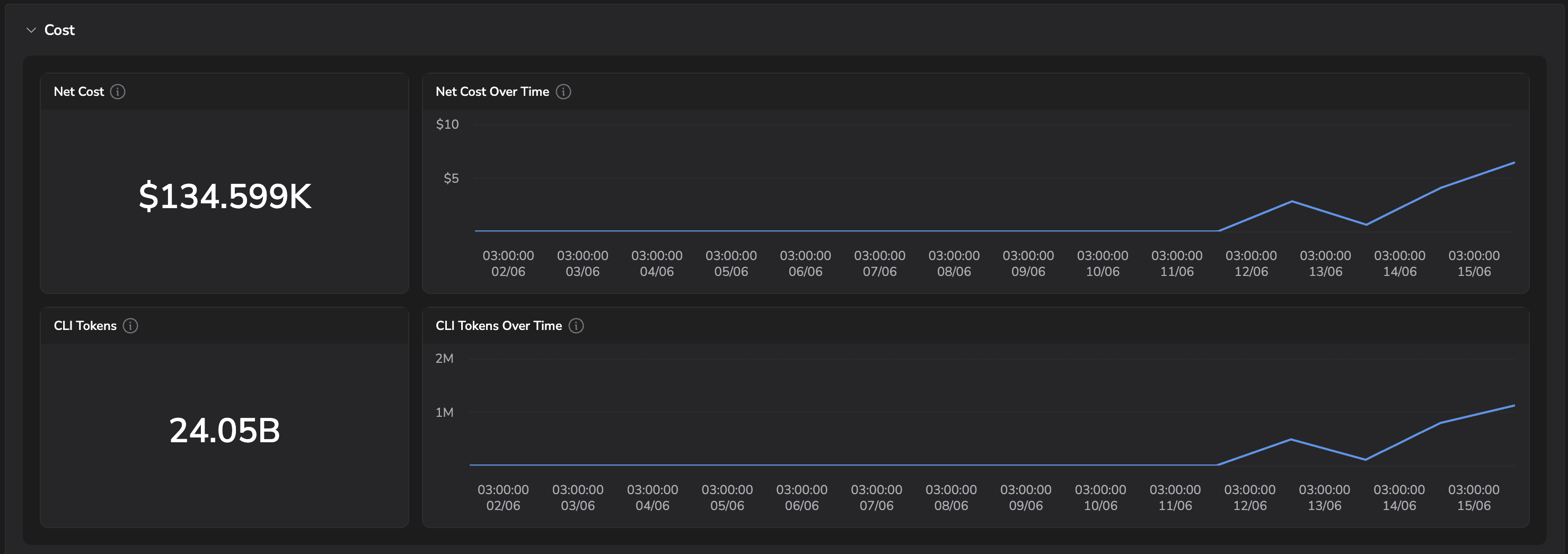This screenshot has width=1568, height=554.
Task: Click 08/06 label on Net Cost chart
Action: pos(954,272)
